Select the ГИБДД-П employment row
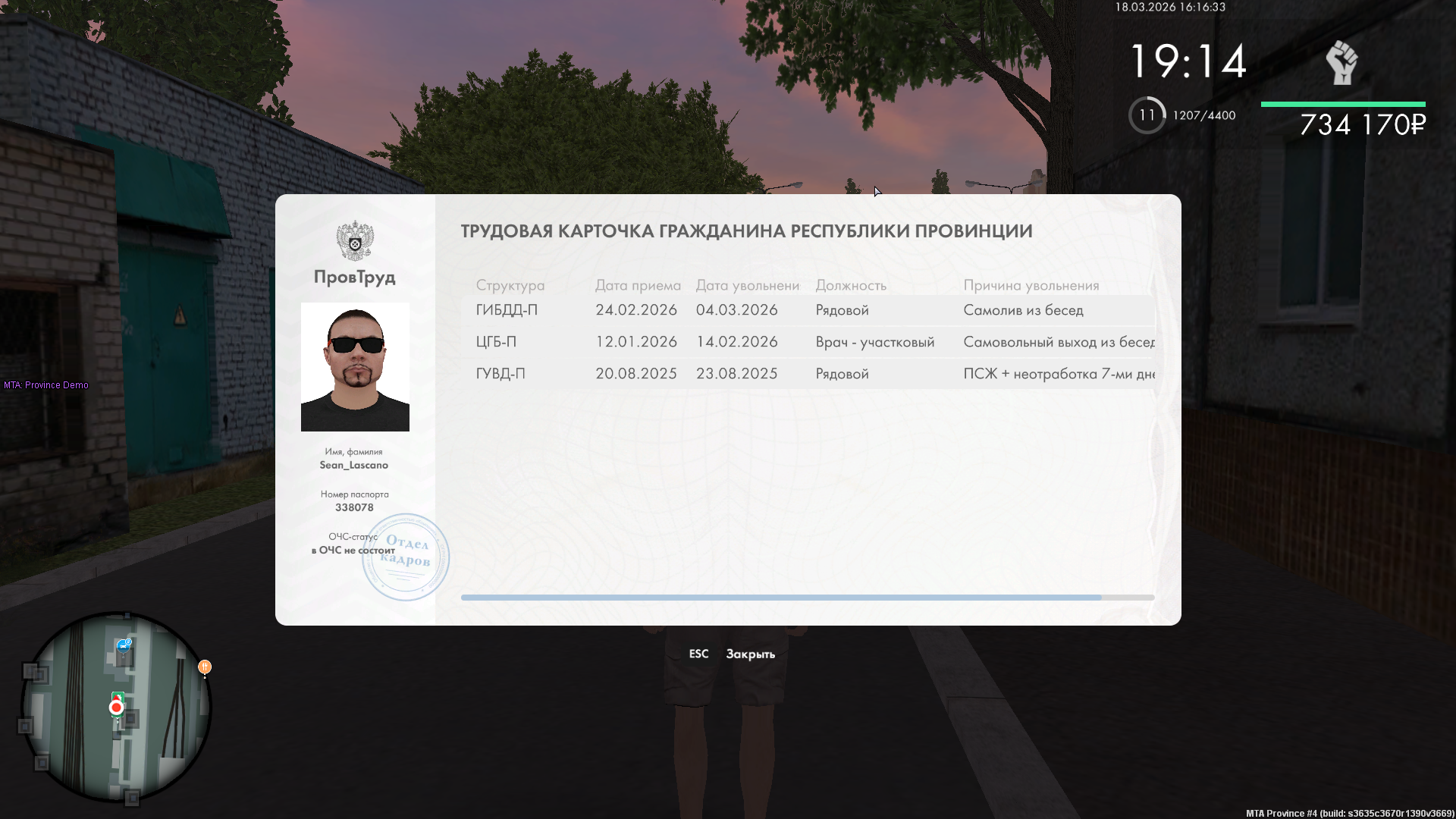1456x819 pixels. [x=808, y=310]
